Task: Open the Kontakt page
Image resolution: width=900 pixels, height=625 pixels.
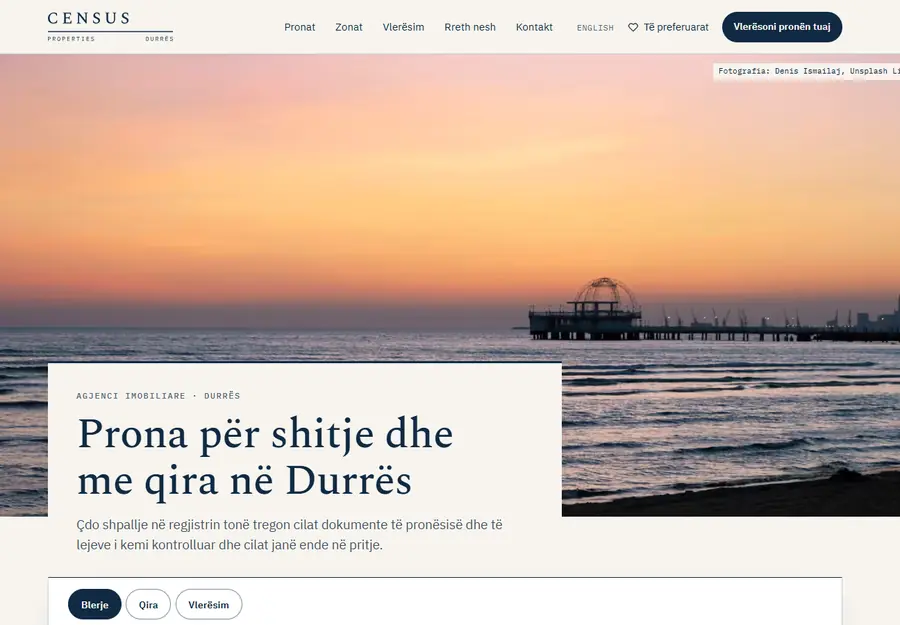Action: click(x=534, y=27)
